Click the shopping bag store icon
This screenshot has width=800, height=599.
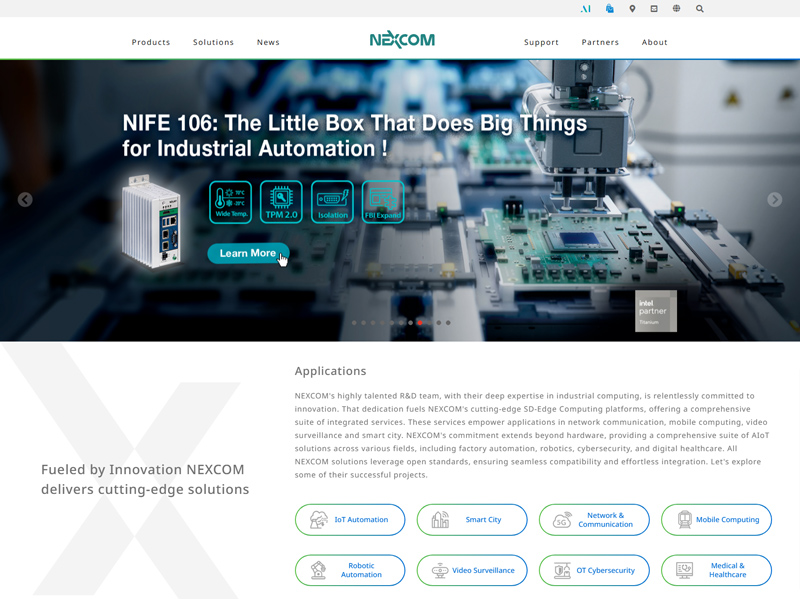tap(610, 9)
